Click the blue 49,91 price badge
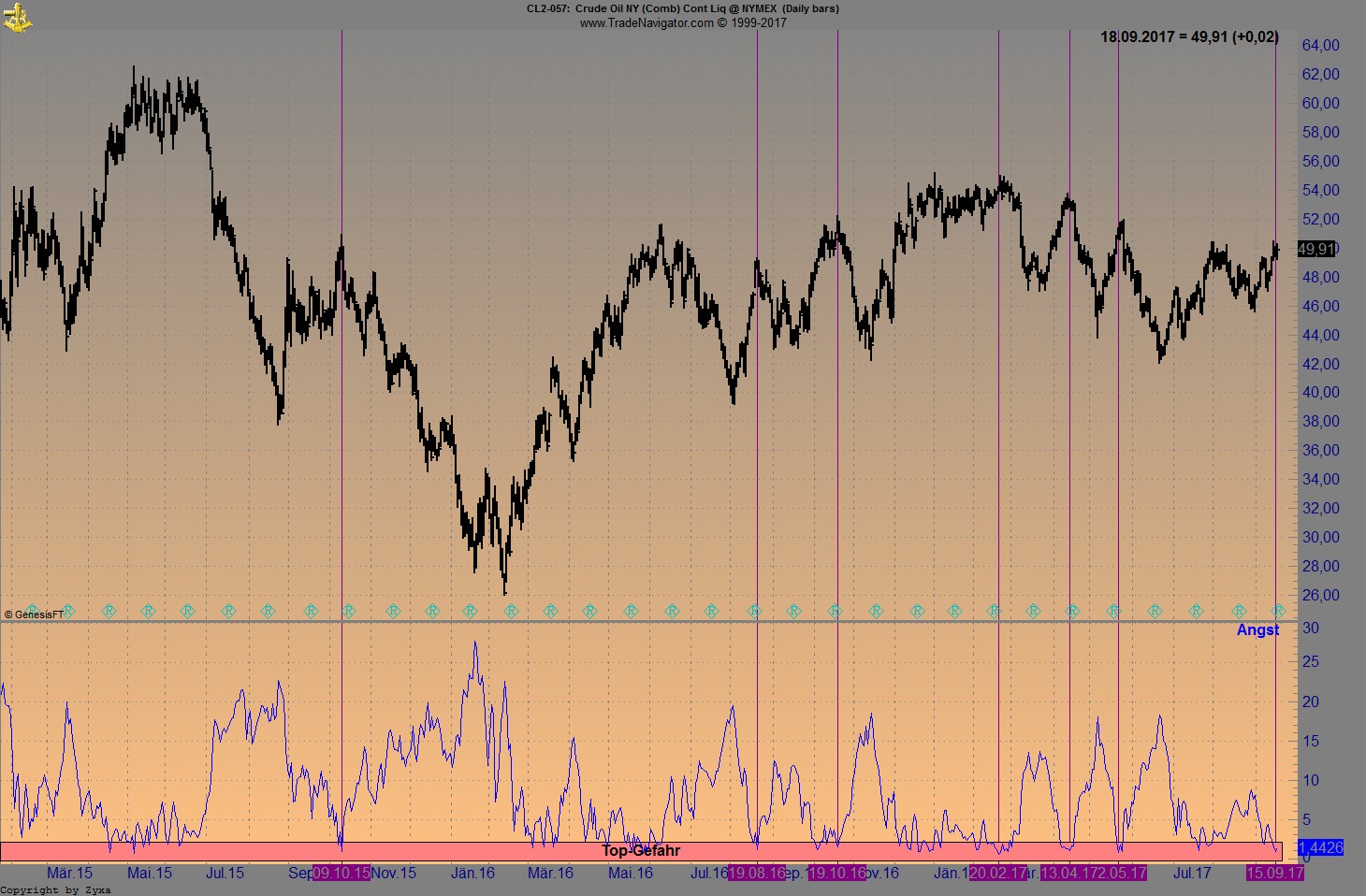Viewport: 1366px width, 896px height. (1316, 250)
